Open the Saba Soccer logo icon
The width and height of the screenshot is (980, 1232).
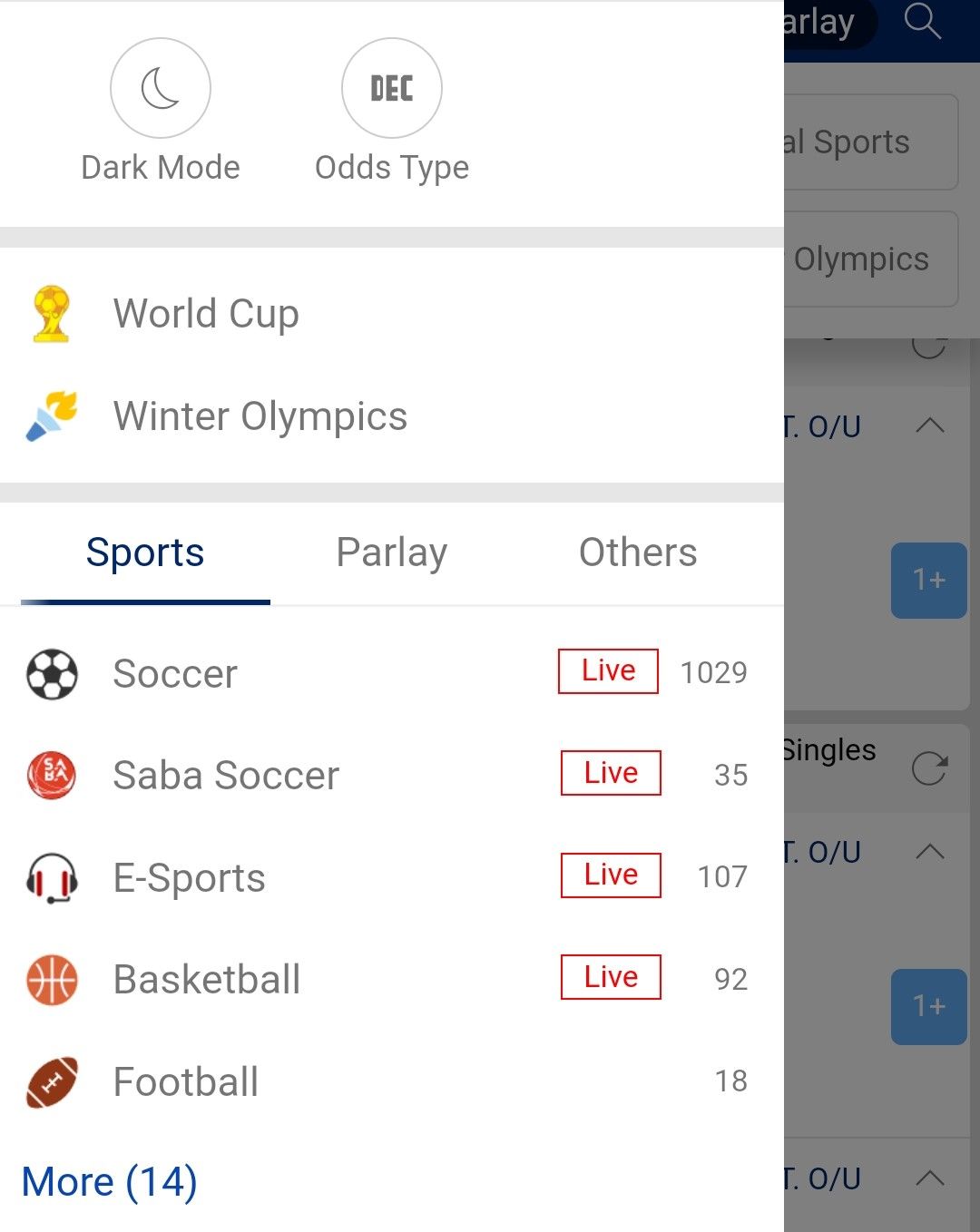[52, 776]
